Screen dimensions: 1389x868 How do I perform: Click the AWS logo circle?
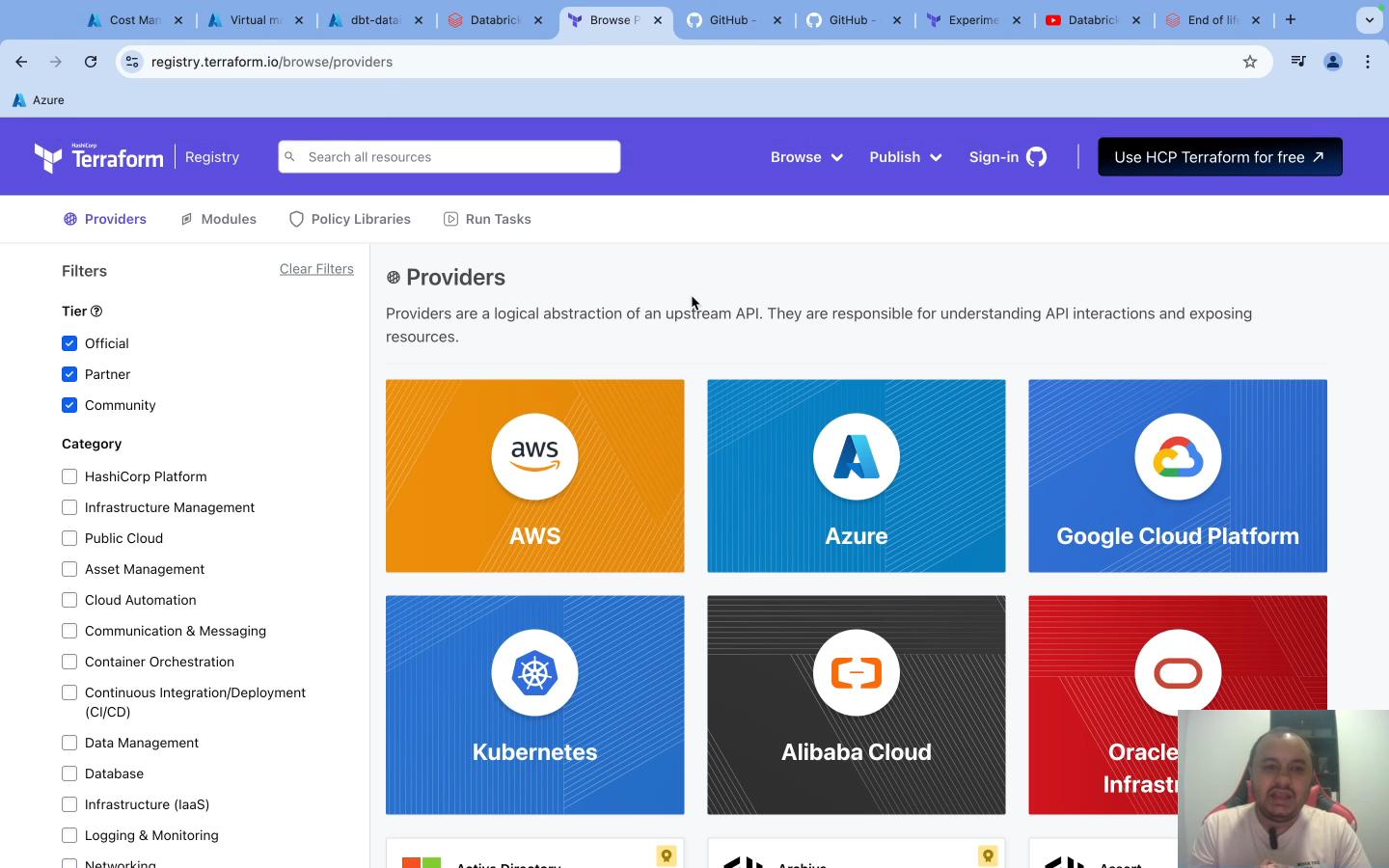534,456
